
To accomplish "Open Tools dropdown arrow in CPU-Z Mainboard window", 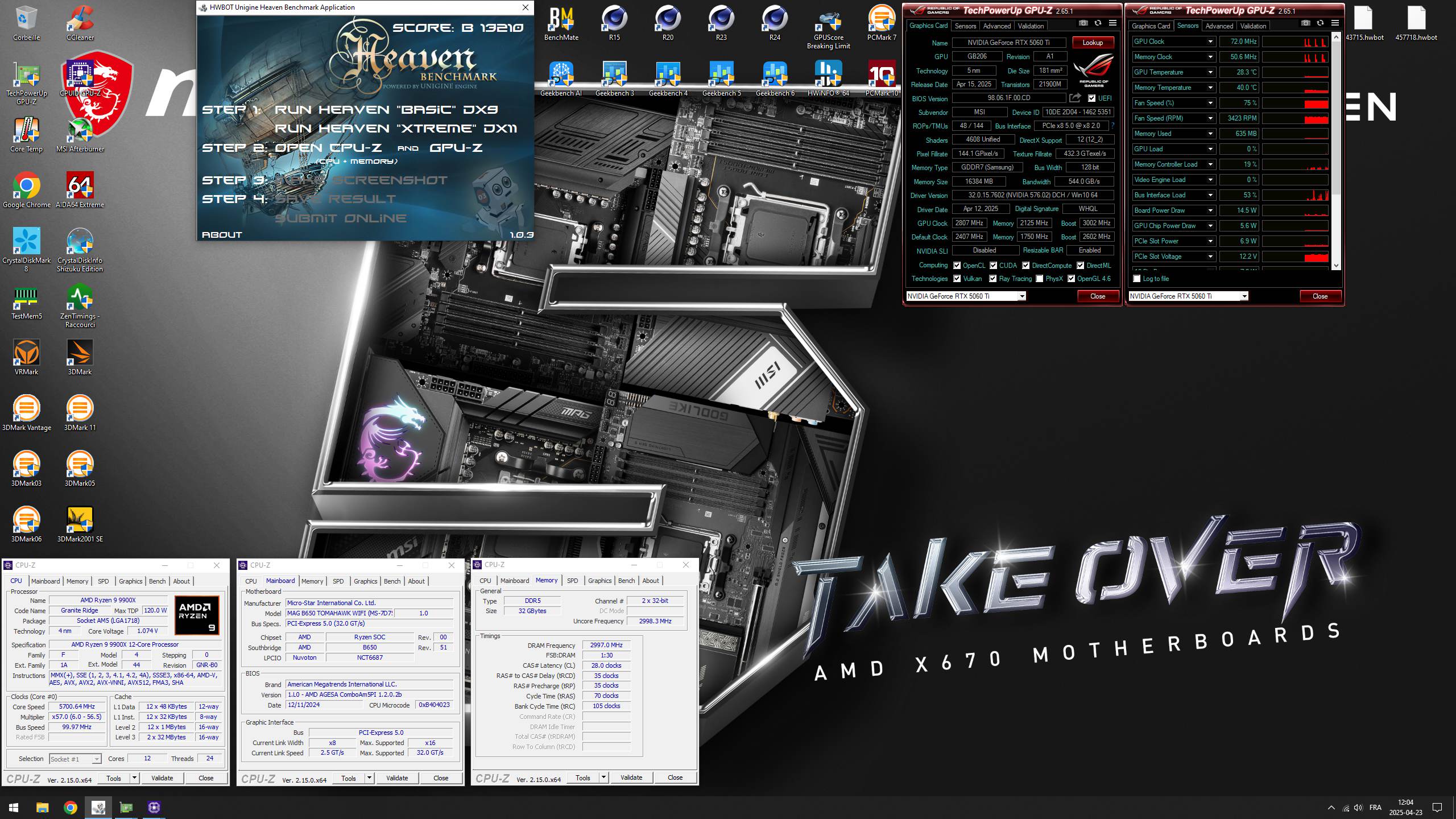I will [x=369, y=778].
